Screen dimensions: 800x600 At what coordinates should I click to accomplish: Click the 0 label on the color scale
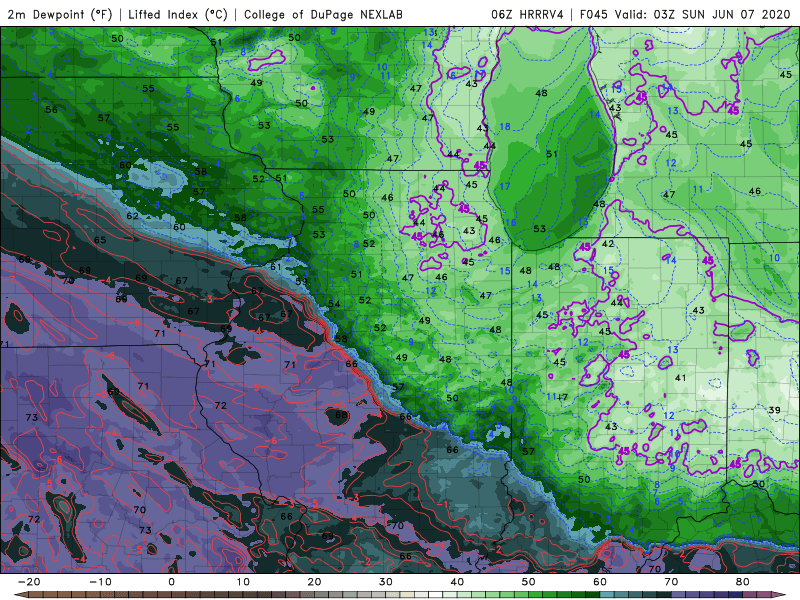coord(171,582)
